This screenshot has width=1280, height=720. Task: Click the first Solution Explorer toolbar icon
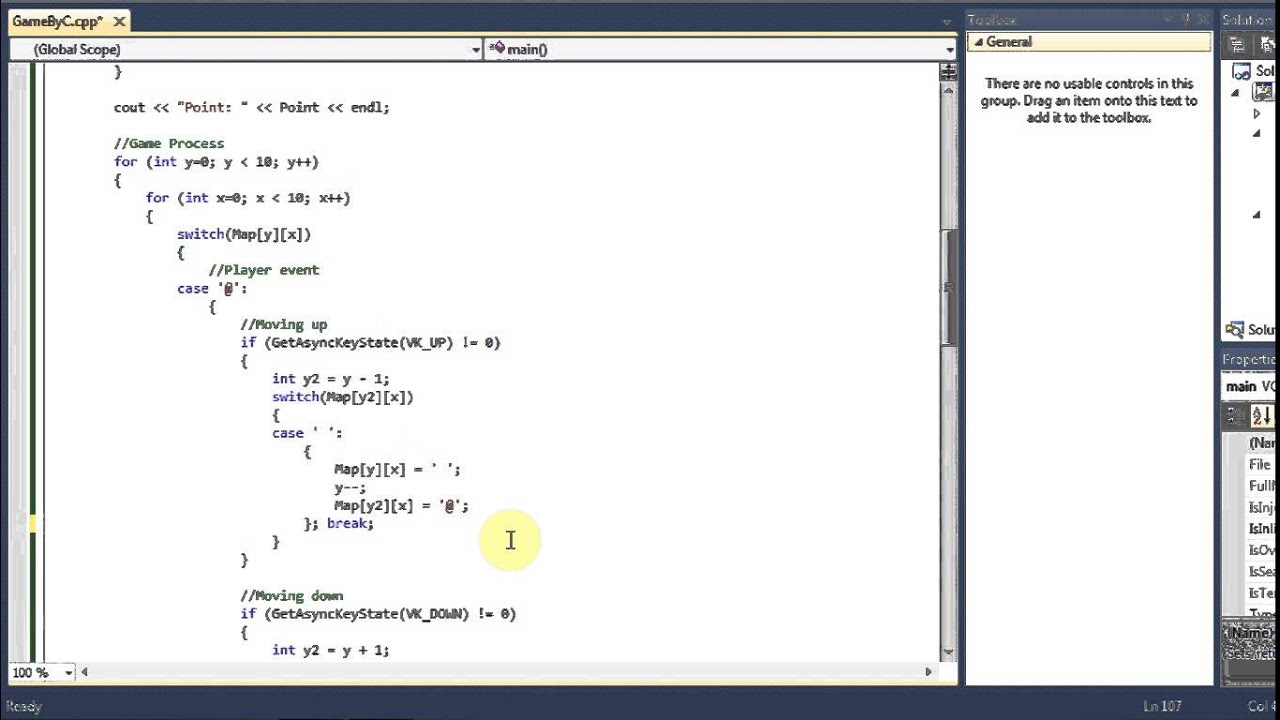click(1237, 44)
